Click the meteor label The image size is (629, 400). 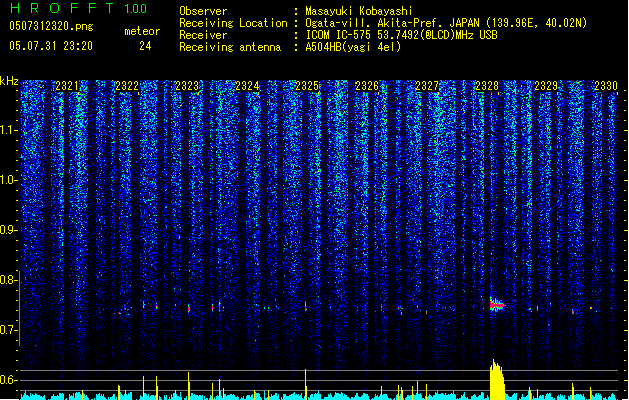[142, 31]
